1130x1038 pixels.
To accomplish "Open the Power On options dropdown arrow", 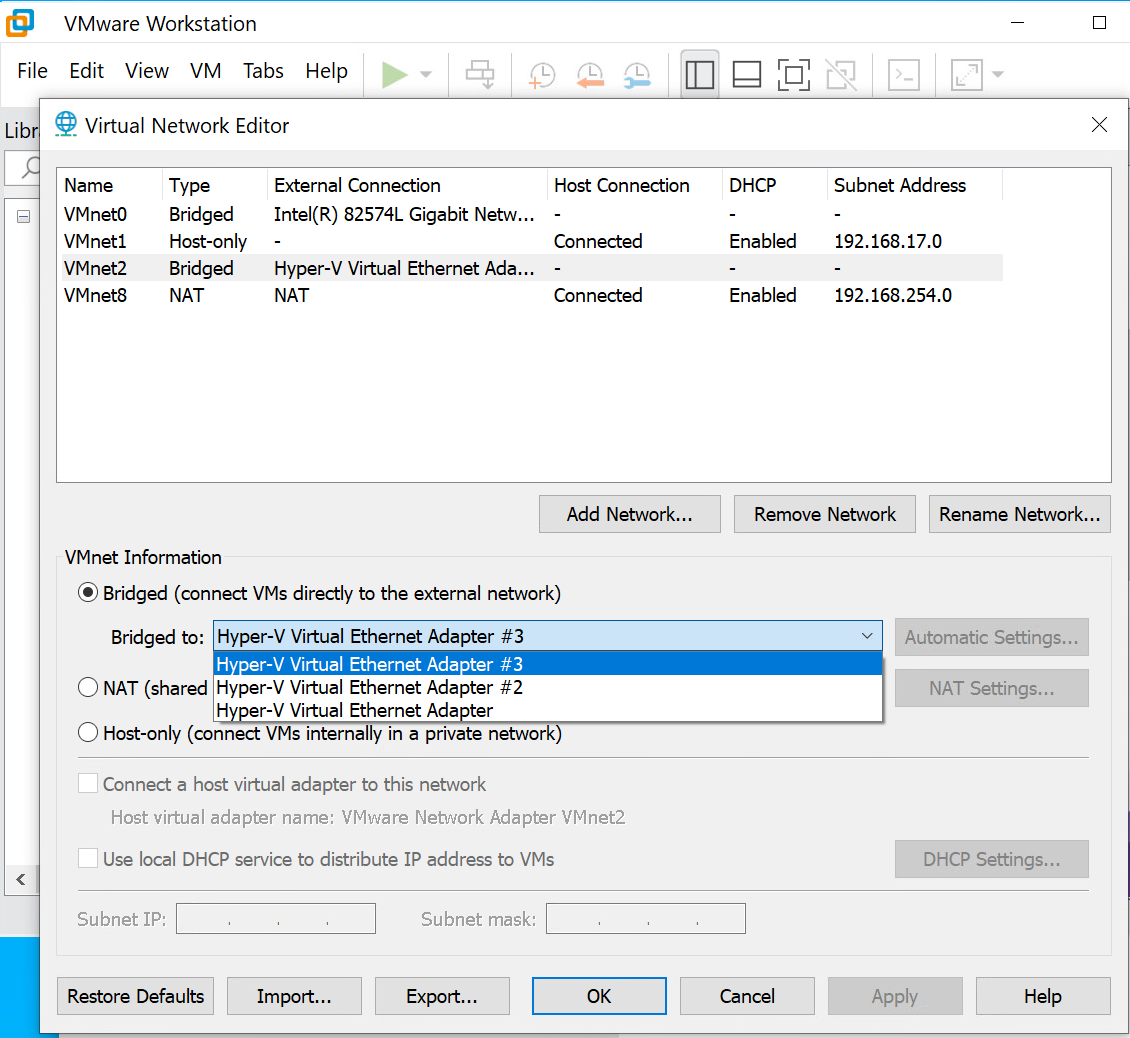I will (x=426, y=74).
